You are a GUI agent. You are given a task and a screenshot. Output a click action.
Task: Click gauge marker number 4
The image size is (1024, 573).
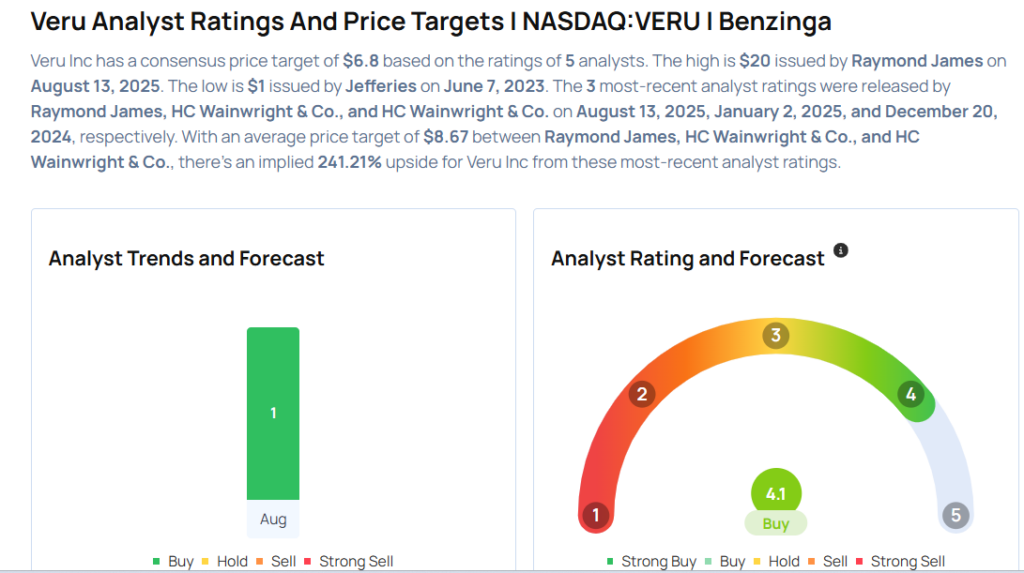point(910,394)
